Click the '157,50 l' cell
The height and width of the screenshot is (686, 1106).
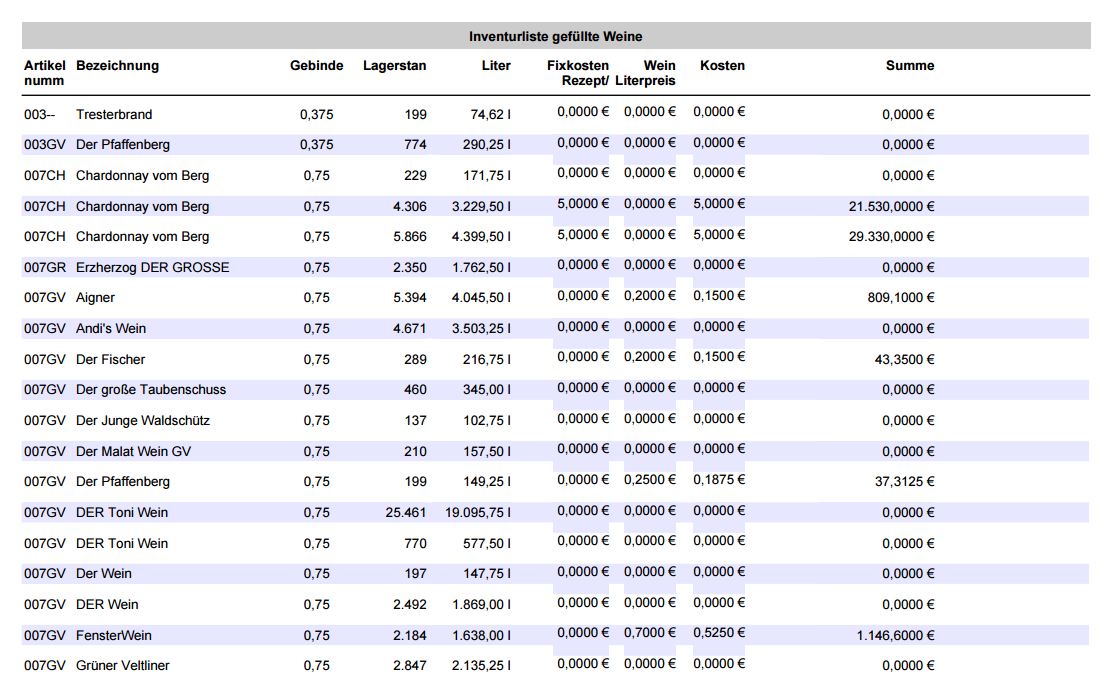tap(487, 451)
